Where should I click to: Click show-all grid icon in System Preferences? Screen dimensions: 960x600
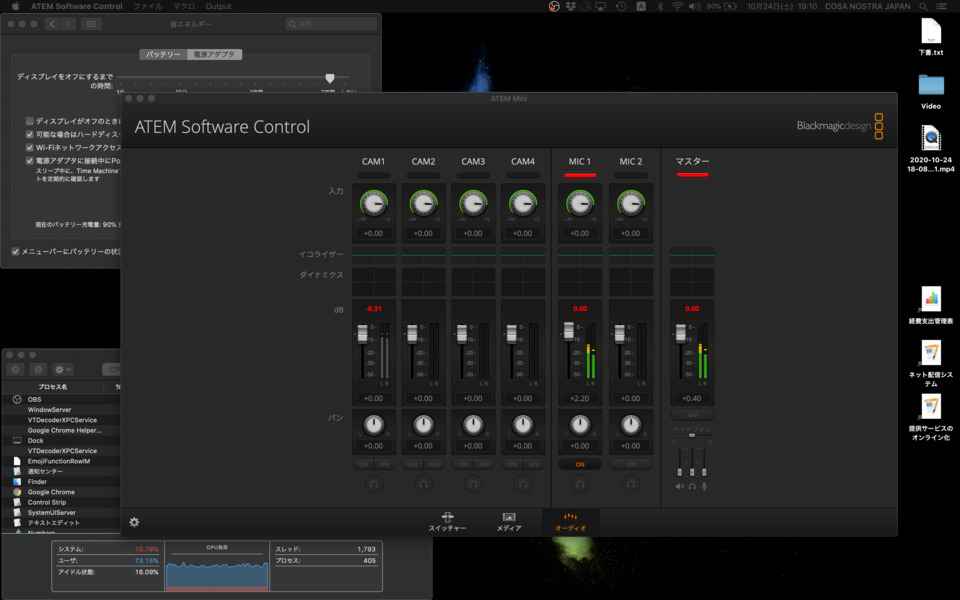[91, 23]
